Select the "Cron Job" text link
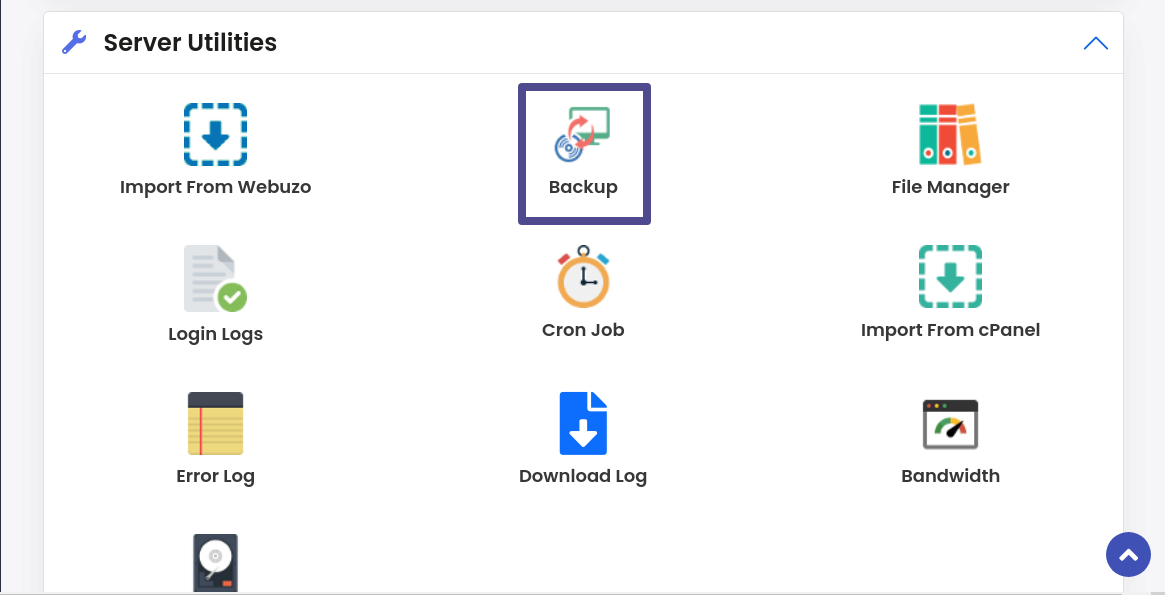1165x595 pixels. coord(583,329)
